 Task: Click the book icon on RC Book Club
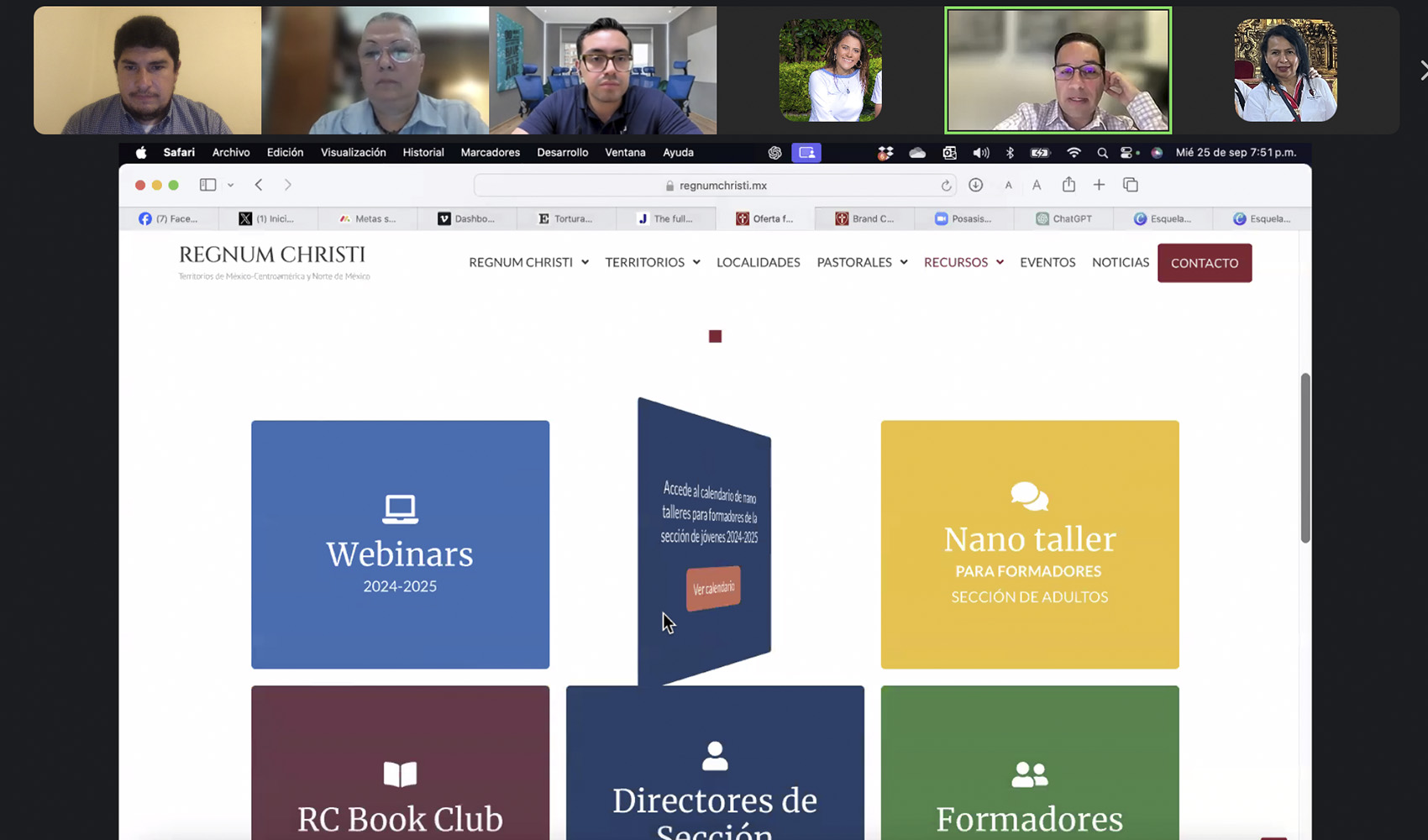pyautogui.click(x=400, y=774)
